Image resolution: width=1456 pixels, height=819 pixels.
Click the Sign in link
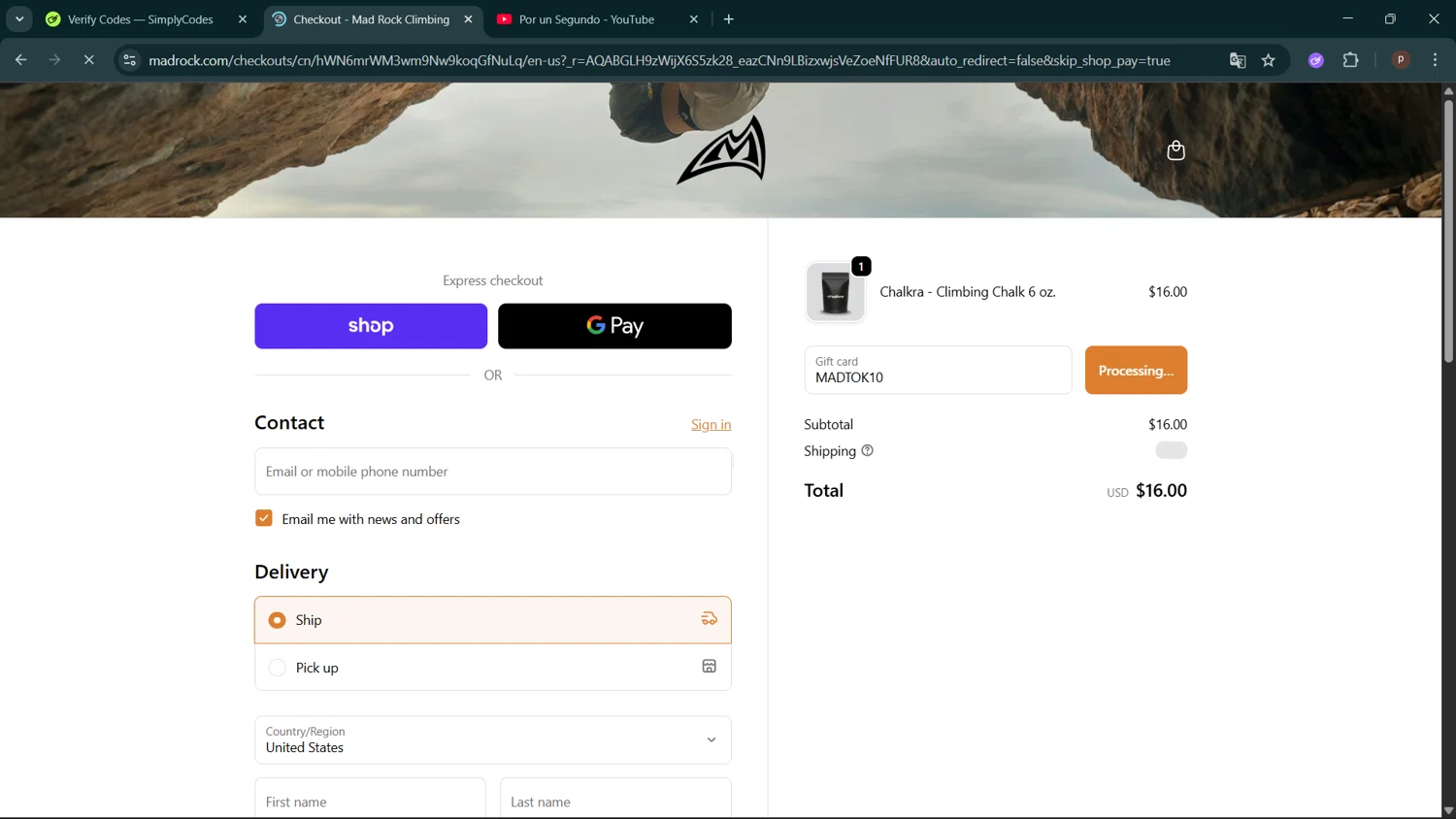[x=711, y=425]
